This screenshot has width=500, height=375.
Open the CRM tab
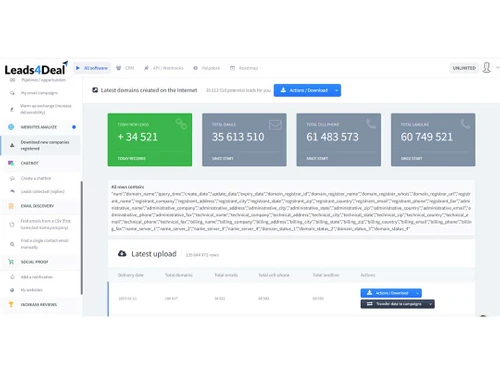(x=125, y=68)
